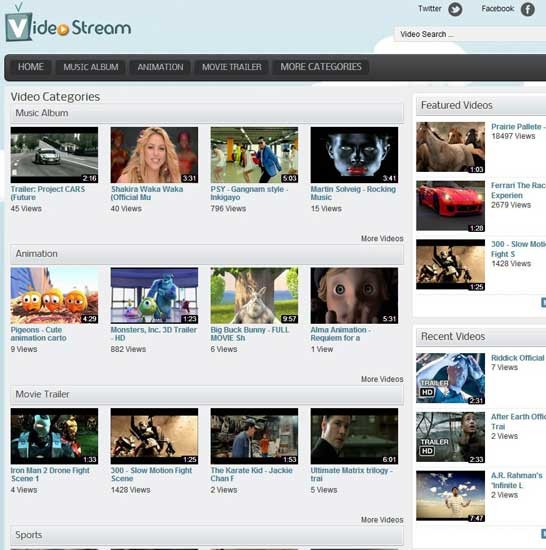546x550 pixels.
Task: Open the Iron Man 2 Drone Fight thumbnail
Action: point(54,436)
